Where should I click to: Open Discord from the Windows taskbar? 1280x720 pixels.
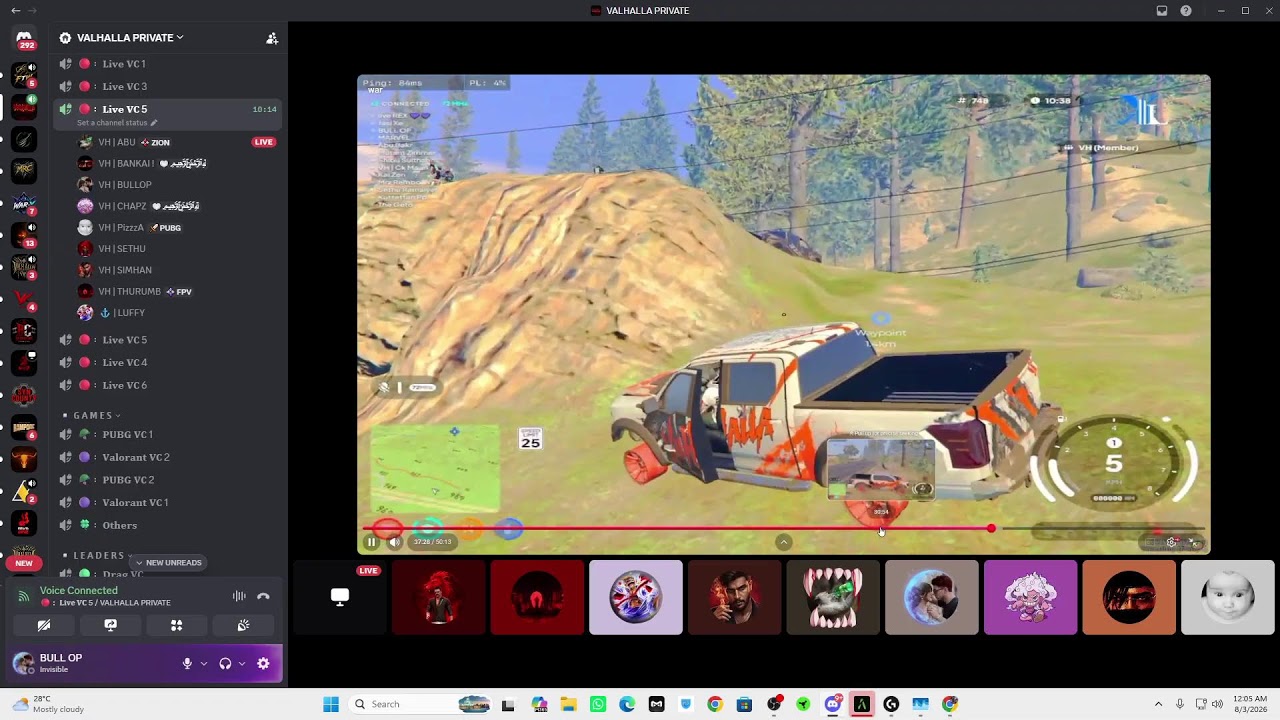click(x=832, y=704)
